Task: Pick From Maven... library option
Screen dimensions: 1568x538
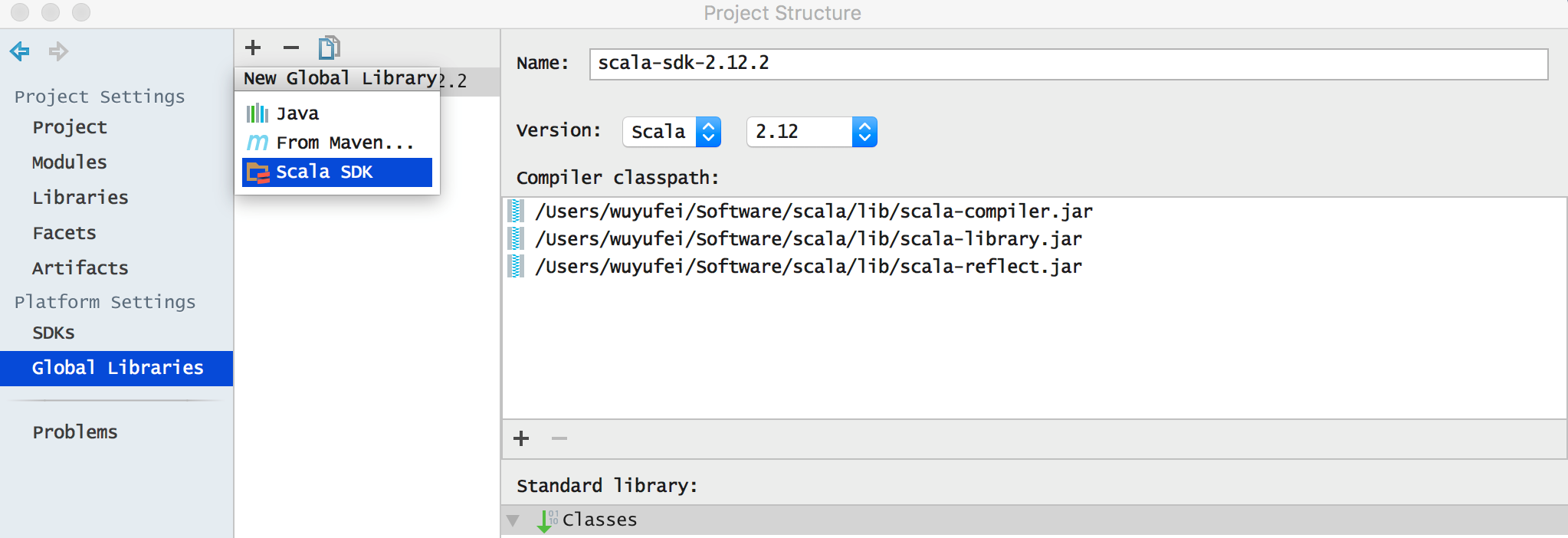Action: pos(344,143)
